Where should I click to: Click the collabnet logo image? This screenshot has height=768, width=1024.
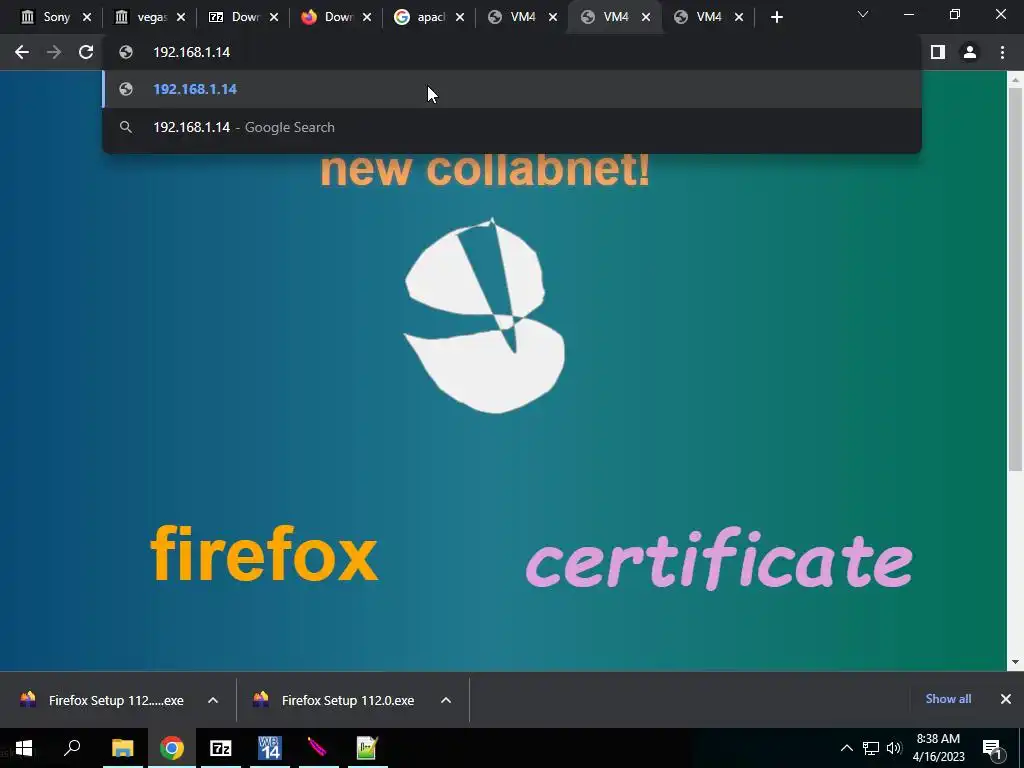[485, 315]
